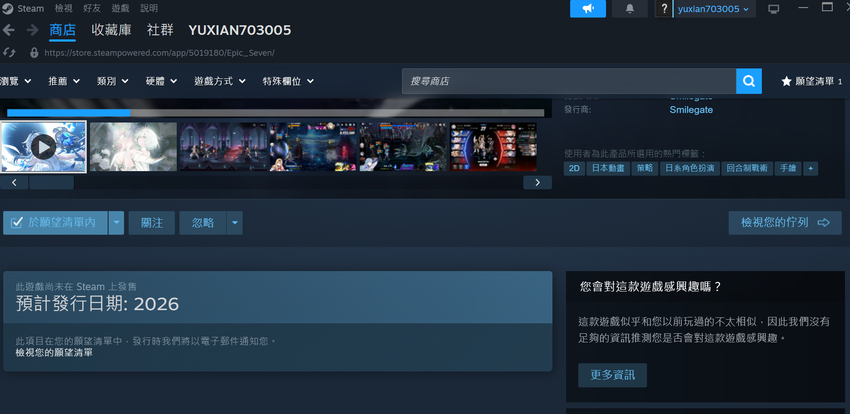This screenshot has height=414, width=850.
Task: Expand the yuxian703005 account dropdown
Action: pyautogui.click(x=714, y=9)
